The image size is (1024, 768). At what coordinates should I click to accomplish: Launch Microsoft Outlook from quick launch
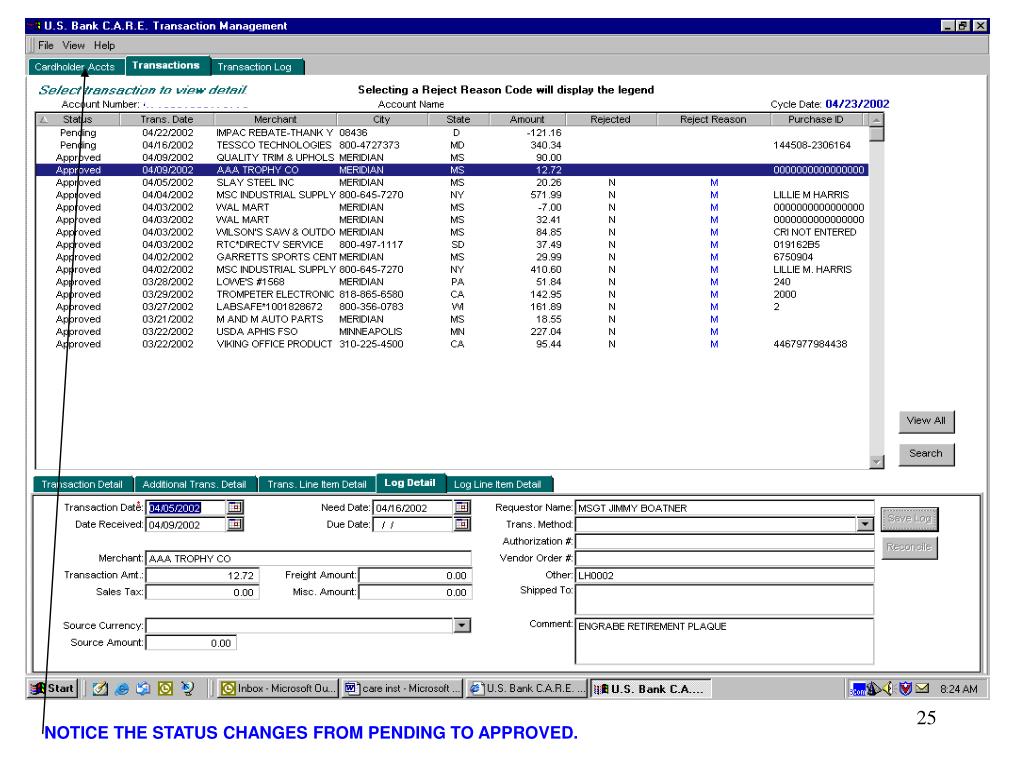(165, 688)
